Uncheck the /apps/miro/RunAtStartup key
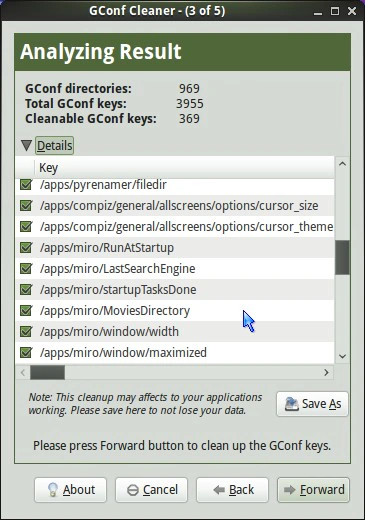The width and height of the screenshot is (365, 520). point(26,248)
